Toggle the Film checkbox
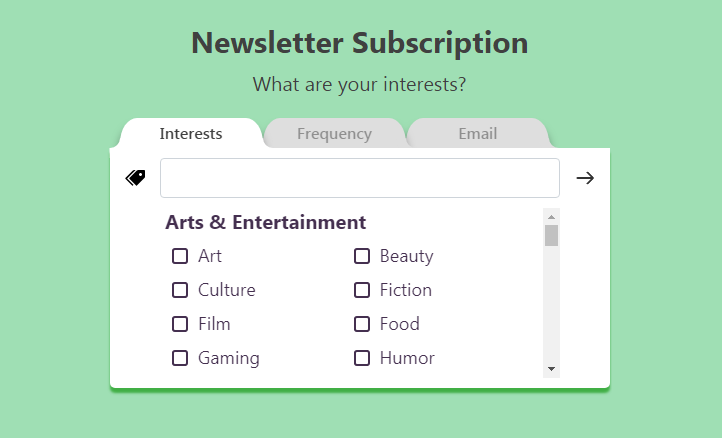The width and height of the screenshot is (722, 438). (180, 324)
